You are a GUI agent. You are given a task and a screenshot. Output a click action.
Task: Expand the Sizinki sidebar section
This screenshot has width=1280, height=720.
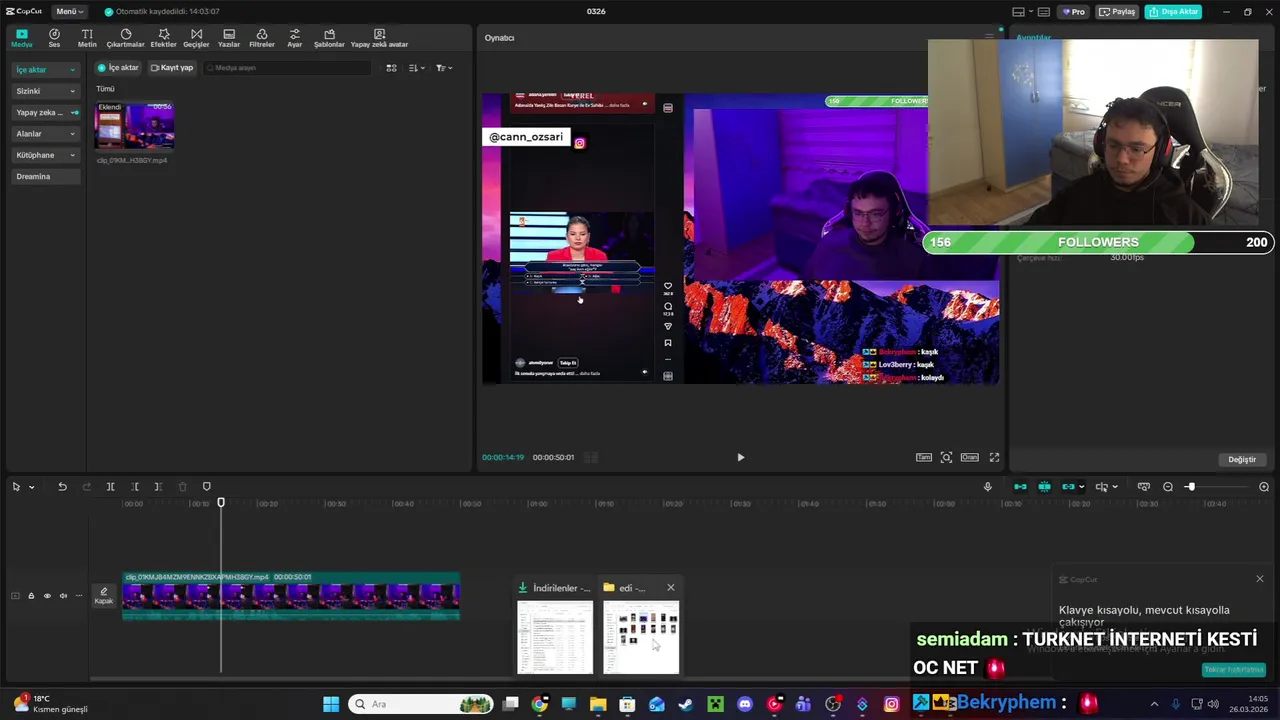coord(45,91)
